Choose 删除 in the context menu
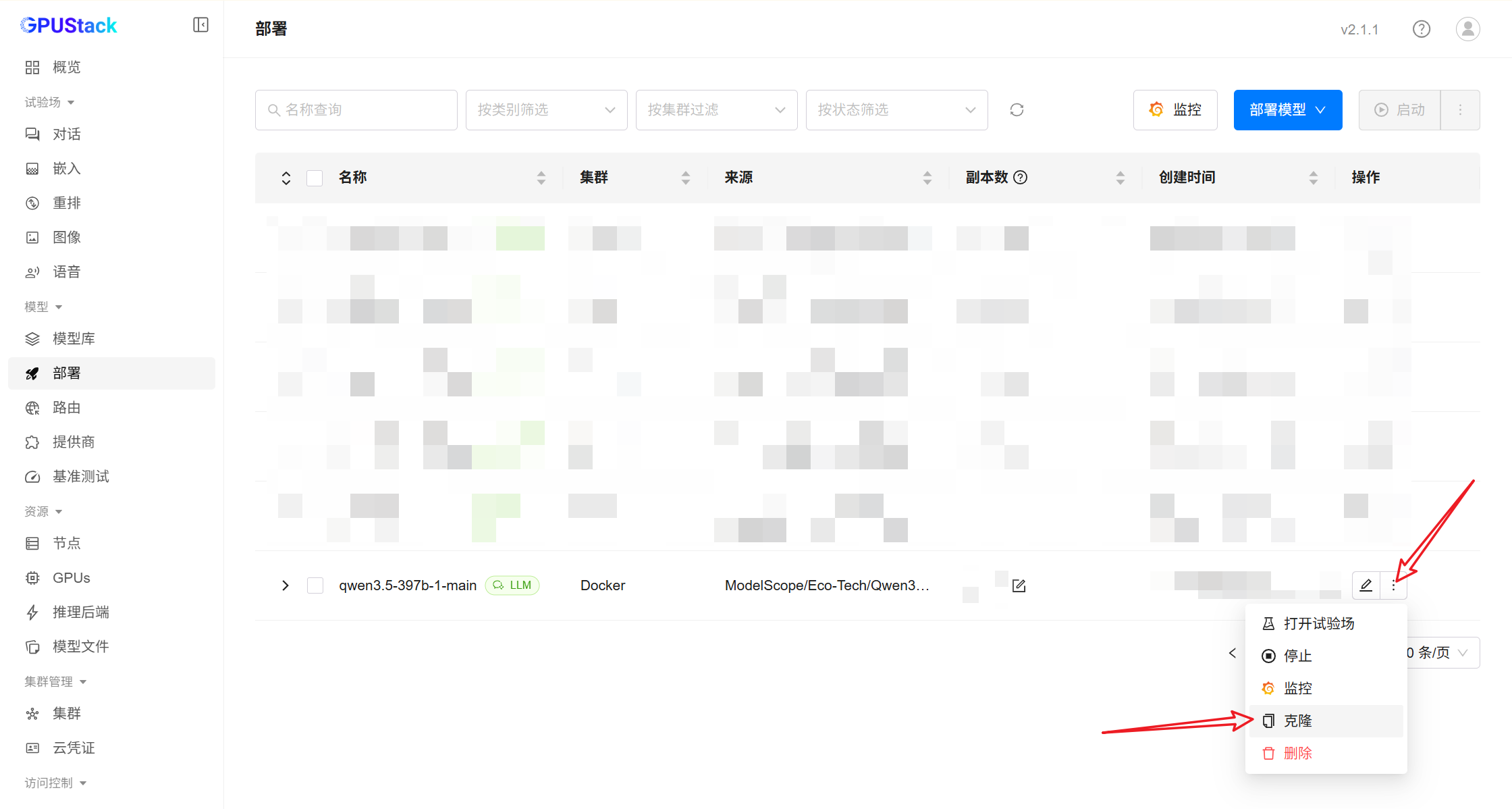The image size is (1512, 809). (1298, 753)
